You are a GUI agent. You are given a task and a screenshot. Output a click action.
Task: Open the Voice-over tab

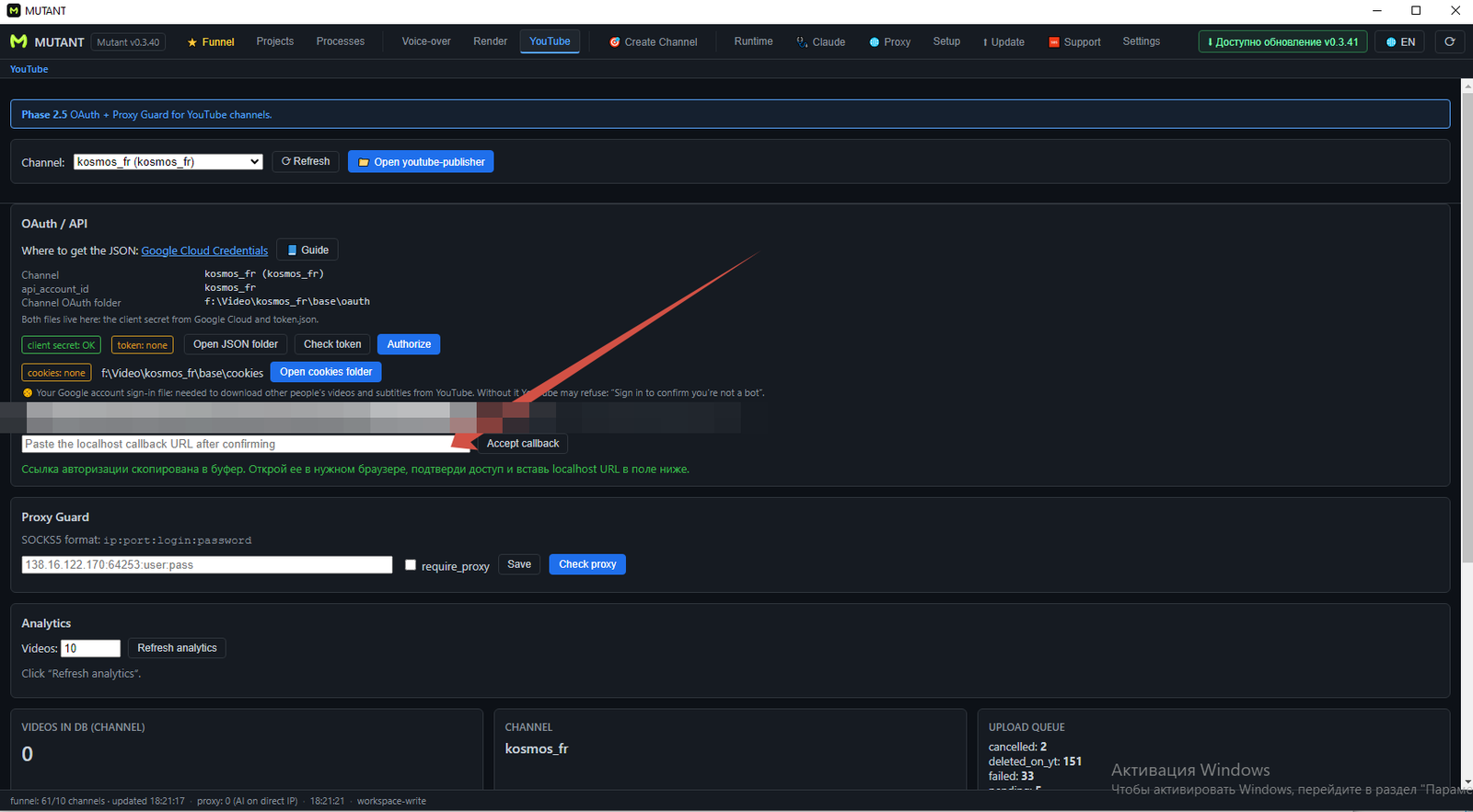[426, 41]
